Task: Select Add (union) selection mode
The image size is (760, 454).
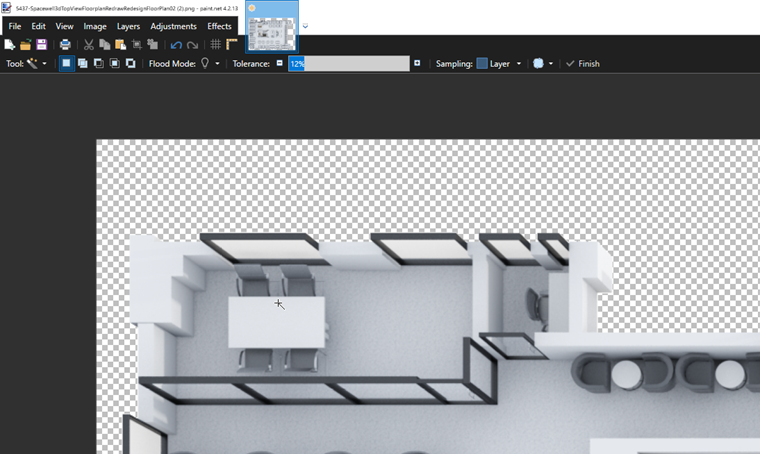Action: point(83,63)
